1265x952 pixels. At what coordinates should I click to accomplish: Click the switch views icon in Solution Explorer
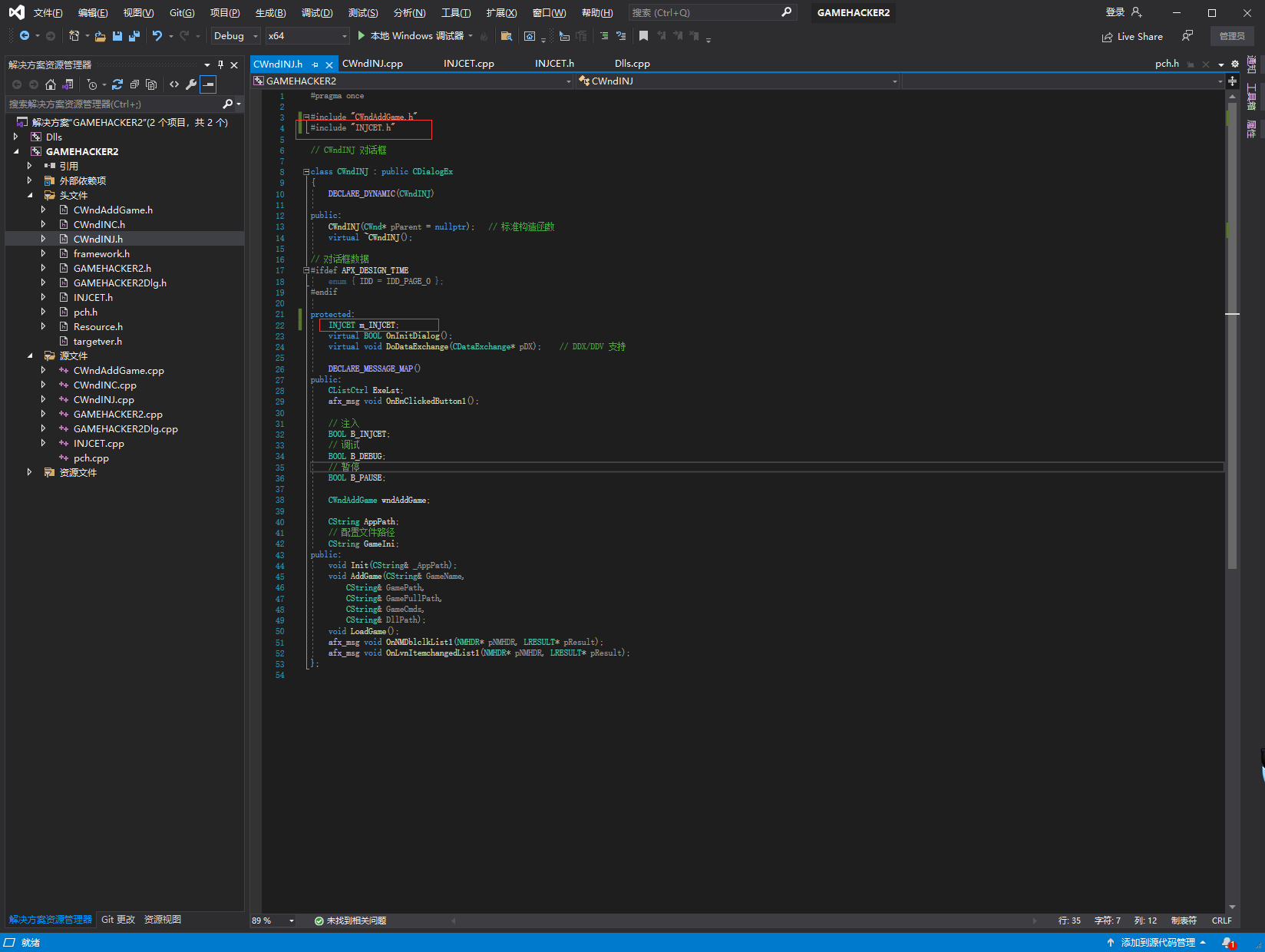click(x=68, y=84)
